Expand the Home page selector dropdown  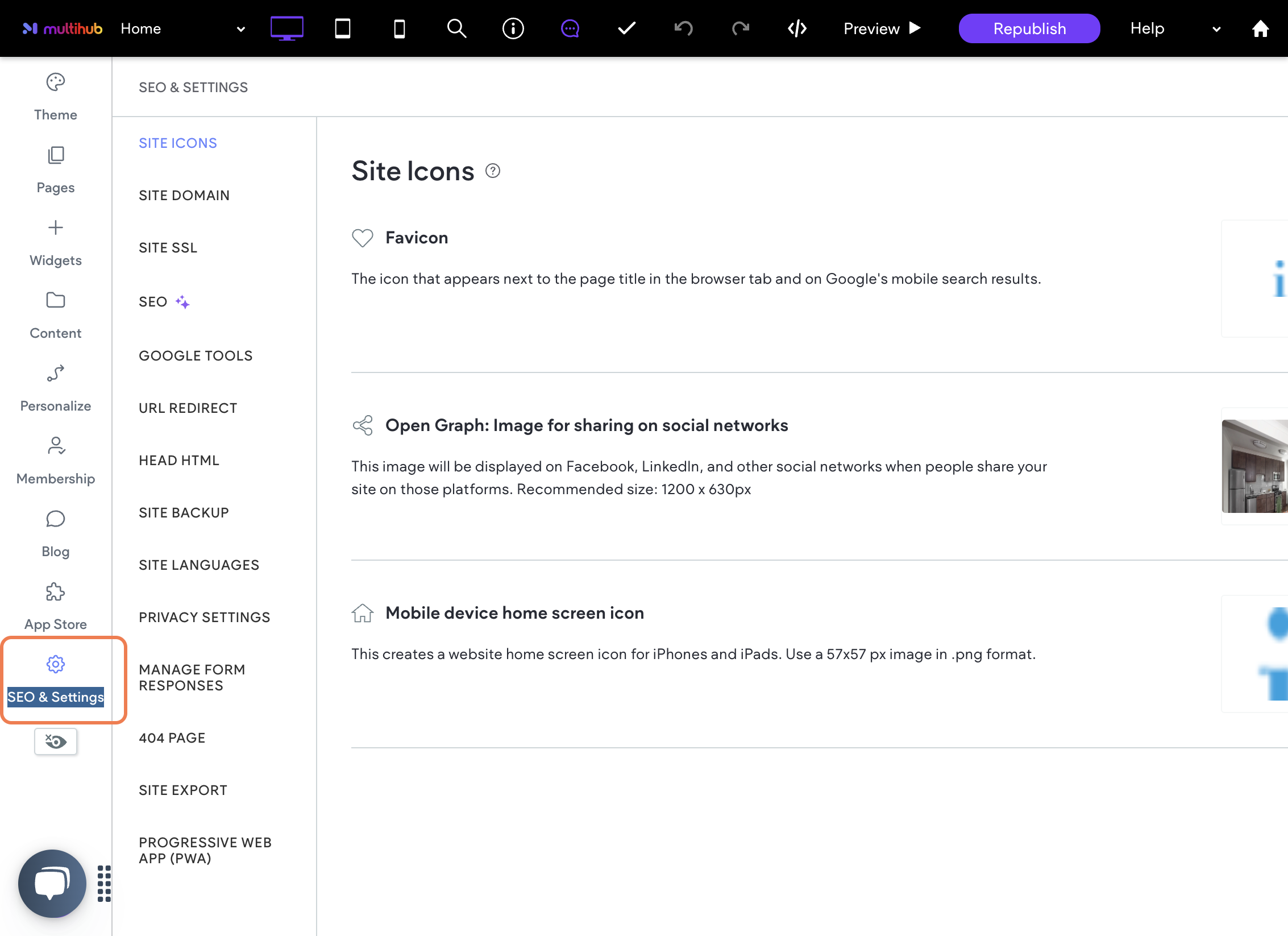point(183,28)
